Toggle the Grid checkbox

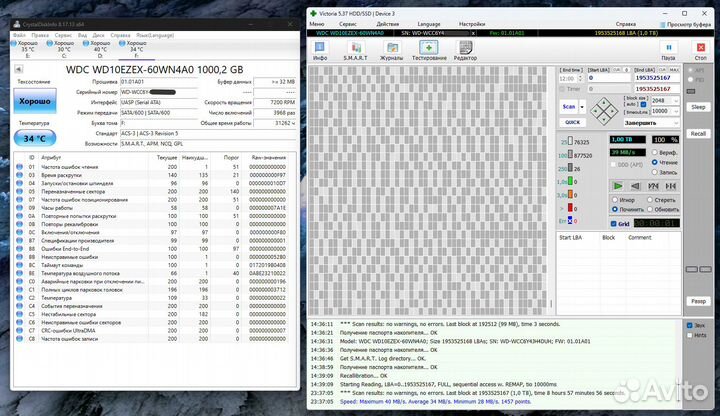612,224
